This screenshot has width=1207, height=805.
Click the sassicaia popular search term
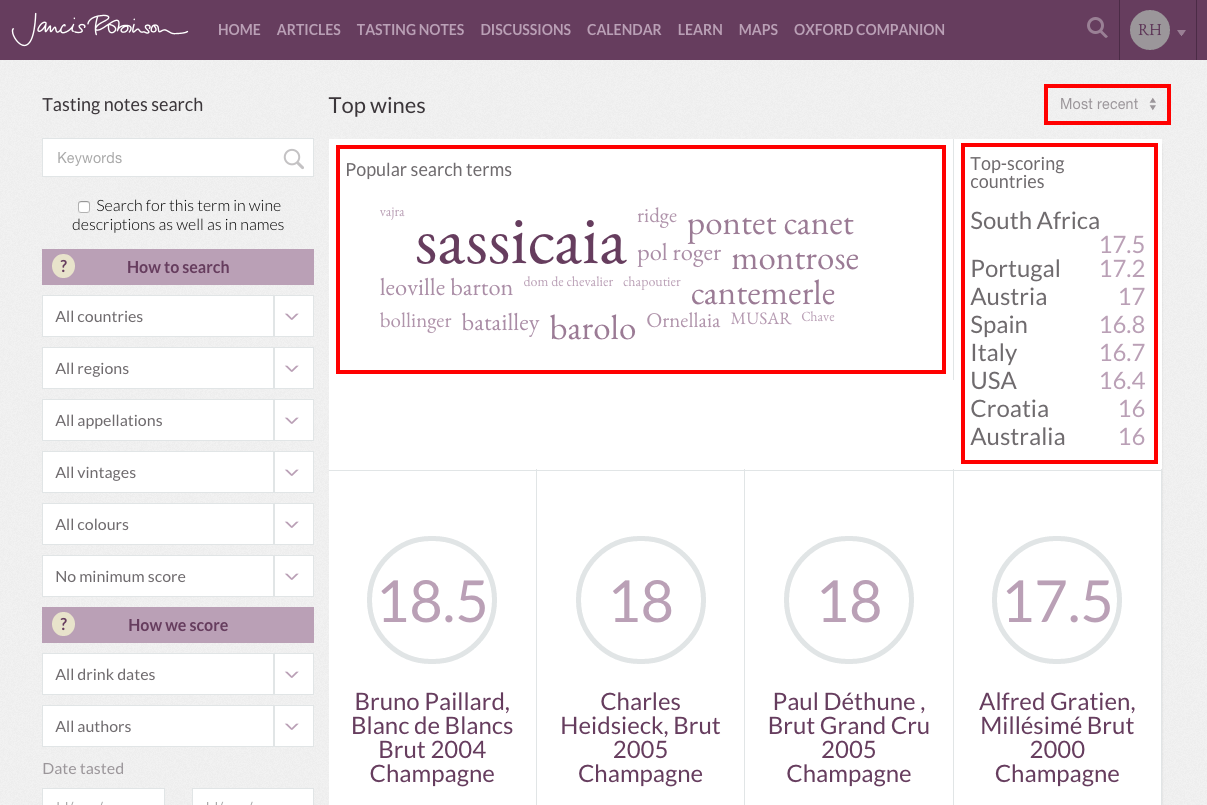tap(520, 244)
